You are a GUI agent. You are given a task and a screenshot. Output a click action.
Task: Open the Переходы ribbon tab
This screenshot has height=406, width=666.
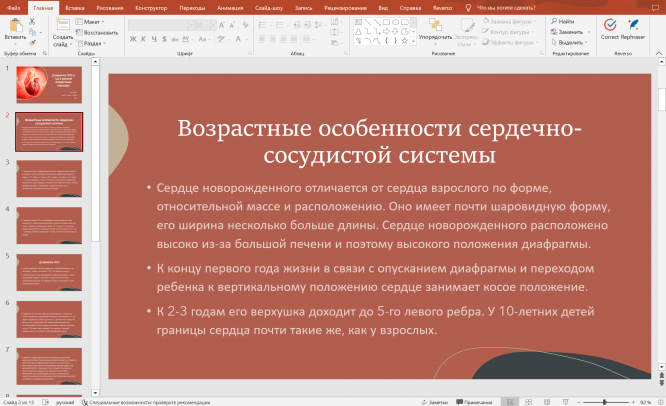click(x=192, y=6)
